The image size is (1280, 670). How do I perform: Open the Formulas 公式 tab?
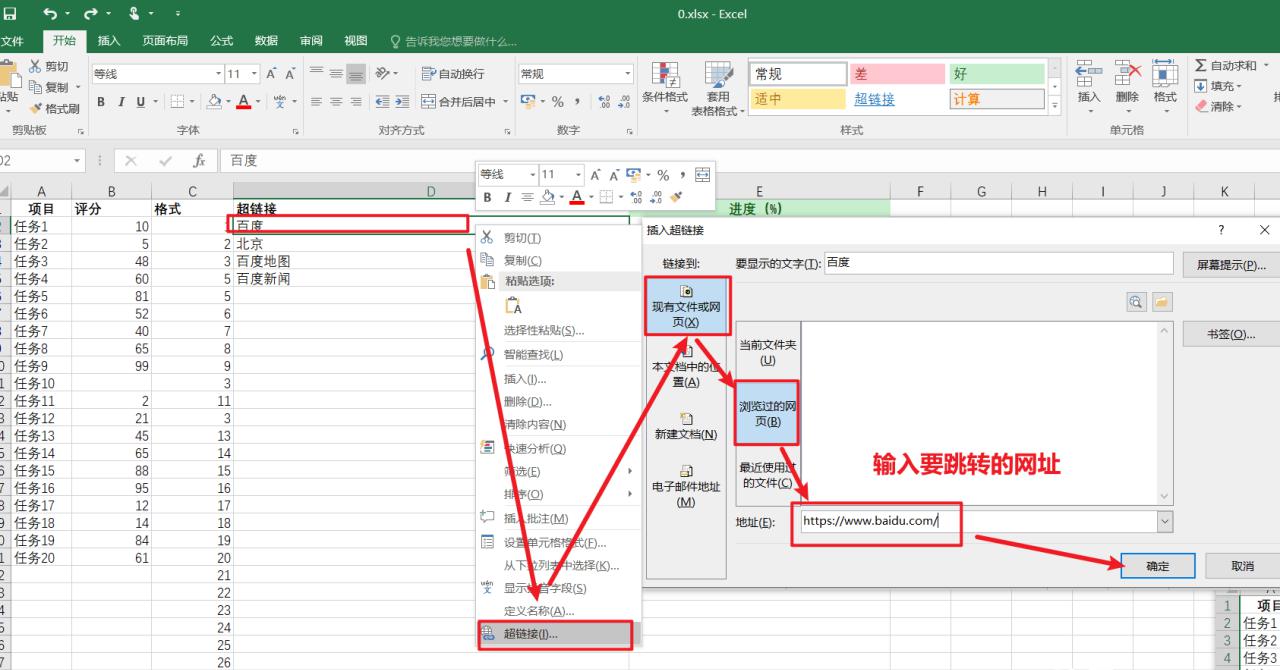click(221, 41)
